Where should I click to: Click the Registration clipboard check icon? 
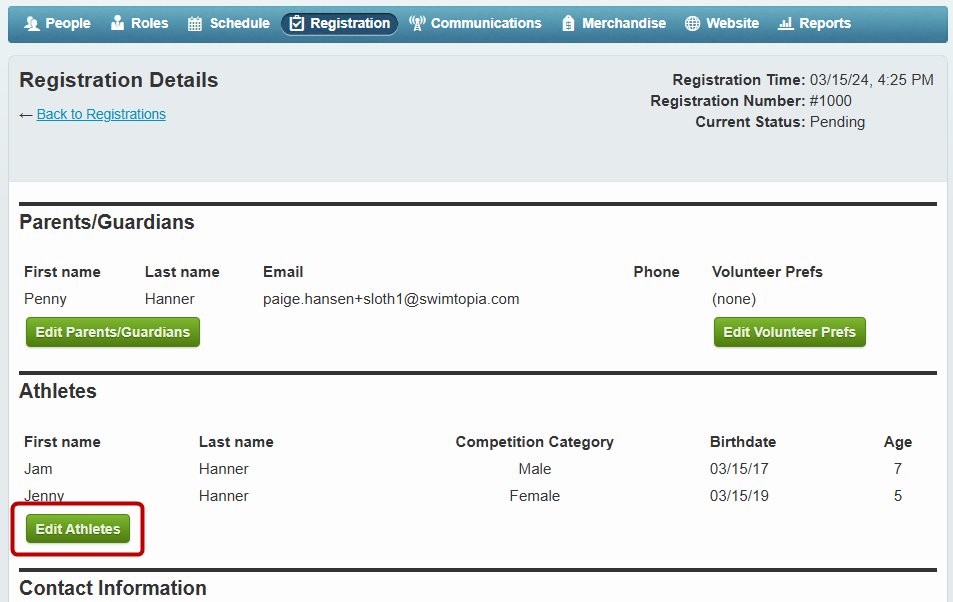tap(297, 24)
